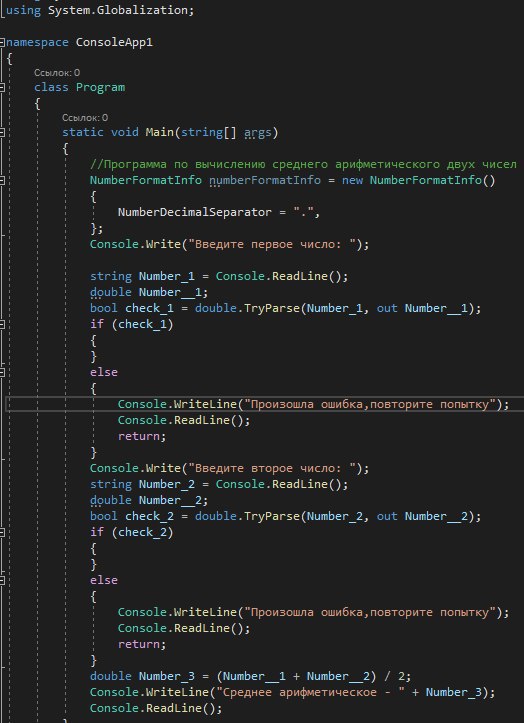Screen dimensions: 524x723
Task: Click the "Введите второе число: " string
Action: click(271, 468)
